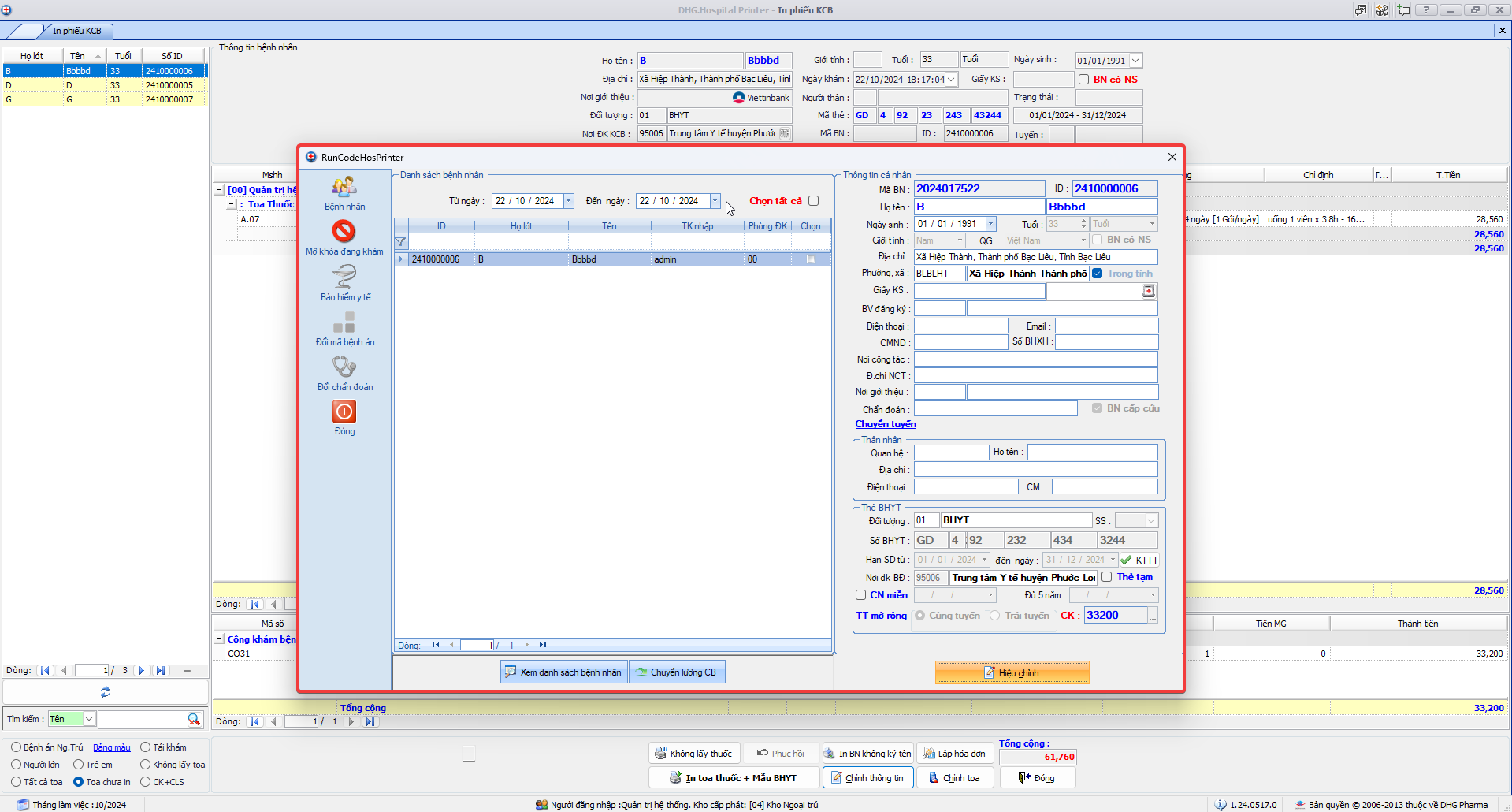Viewport: 1512px width, 812px height.
Task: Select patient row D with ID 2410000005
Action: (x=105, y=85)
